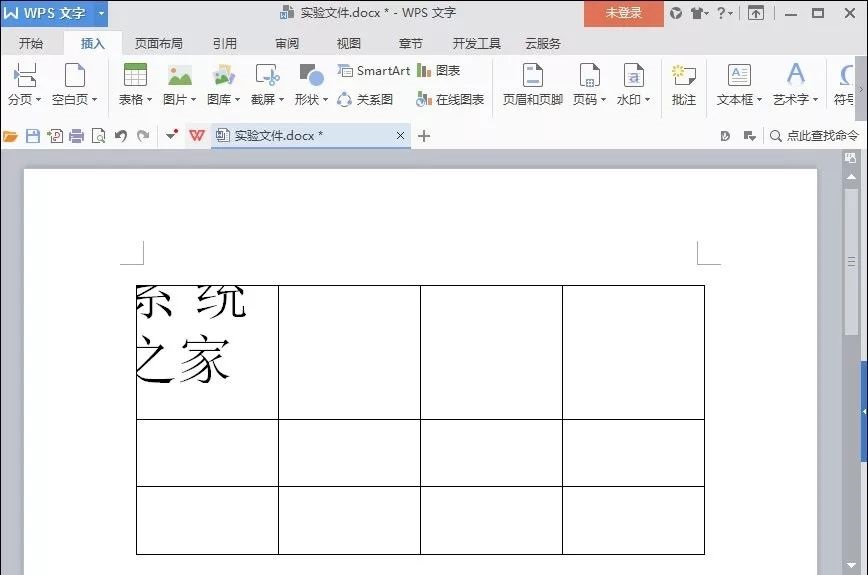Viewport: 868px width, 575px height.
Task: Open a new document tab with plus
Action: [x=423, y=136]
